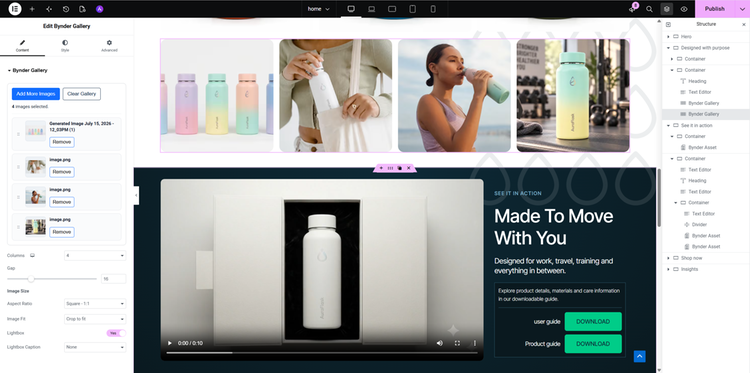
Task: Switch to the Content tab
Action: (22, 46)
